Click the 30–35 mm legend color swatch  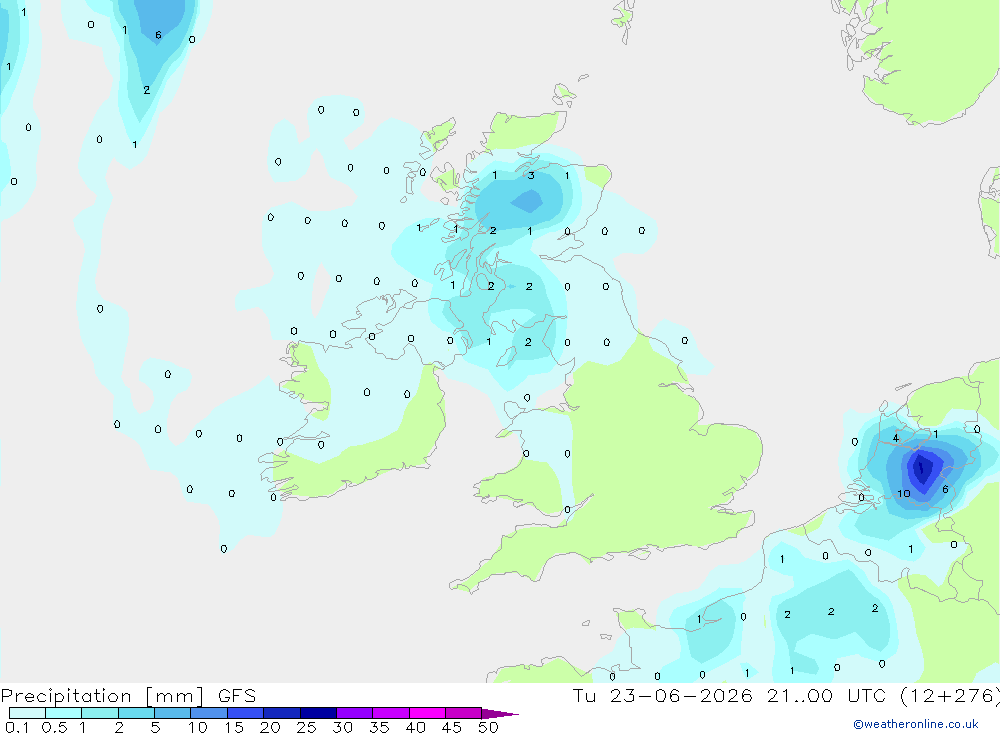coord(354,713)
